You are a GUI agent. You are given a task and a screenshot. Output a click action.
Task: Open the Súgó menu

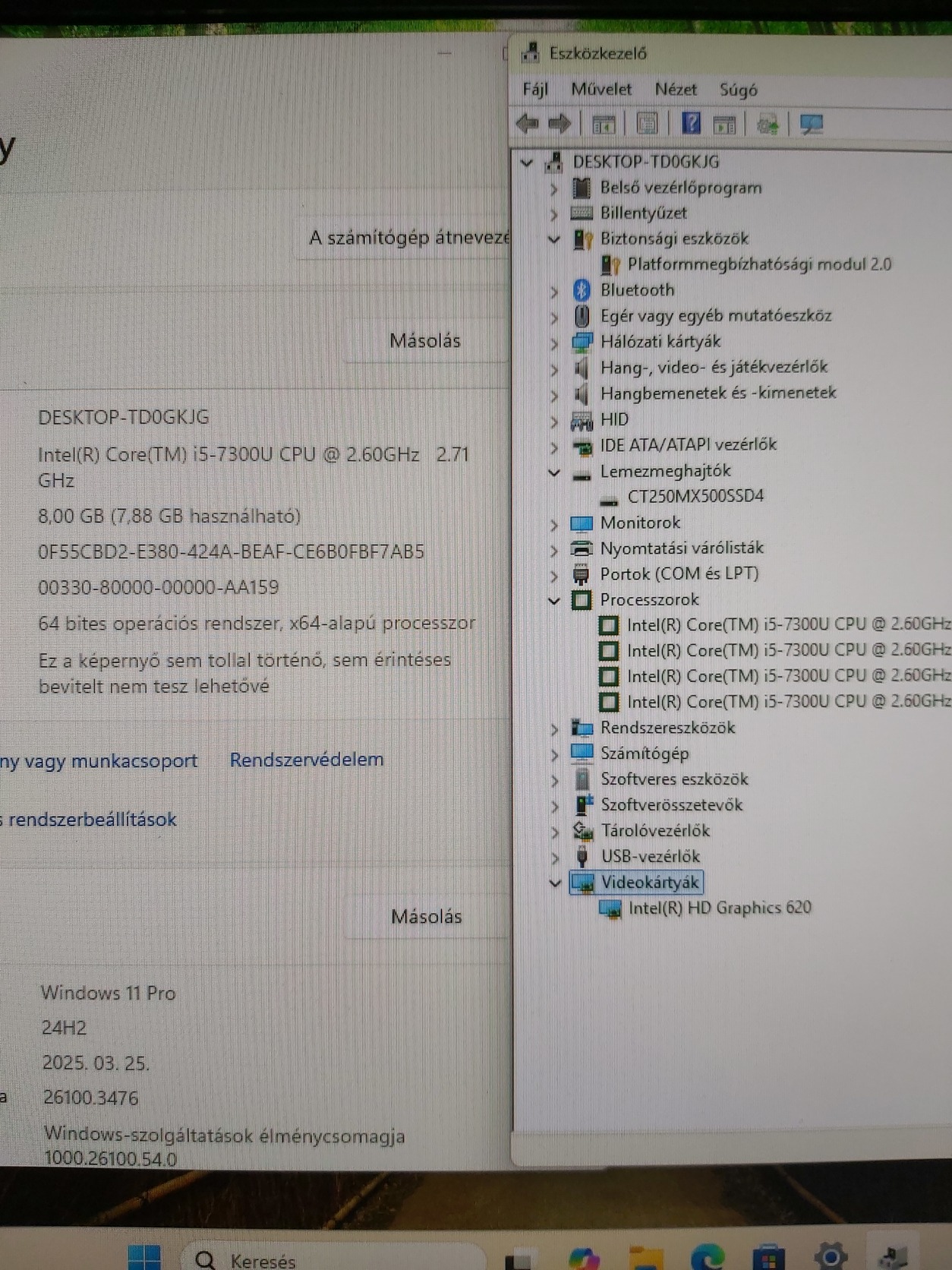pyautogui.click(x=739, y=90)
